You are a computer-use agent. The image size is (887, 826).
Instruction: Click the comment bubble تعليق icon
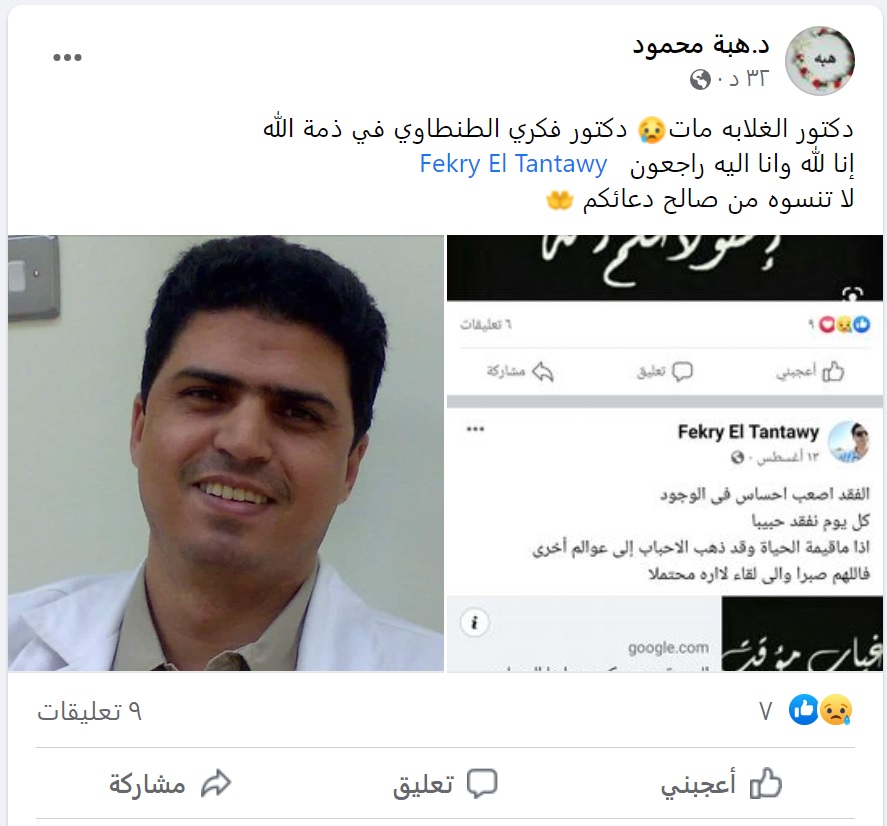(482, 784)
